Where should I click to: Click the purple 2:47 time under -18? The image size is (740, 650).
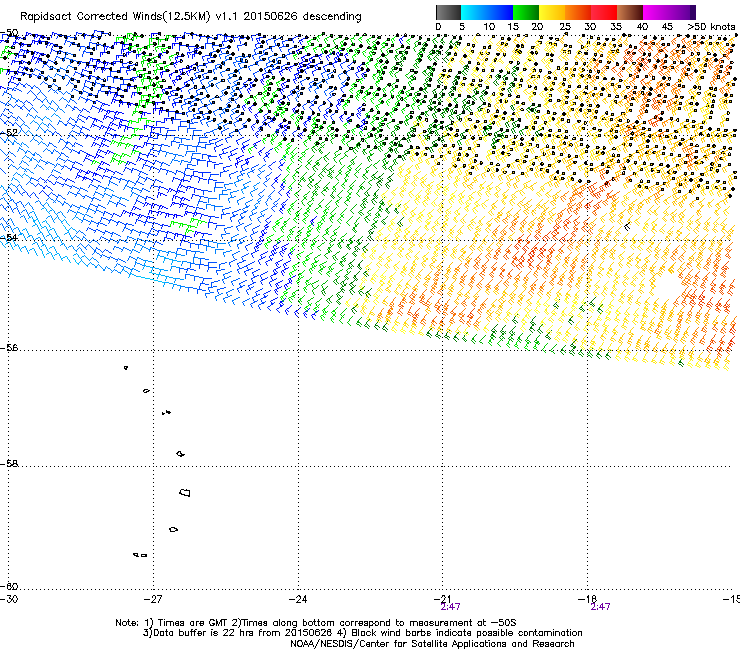[x=600, y=607]
